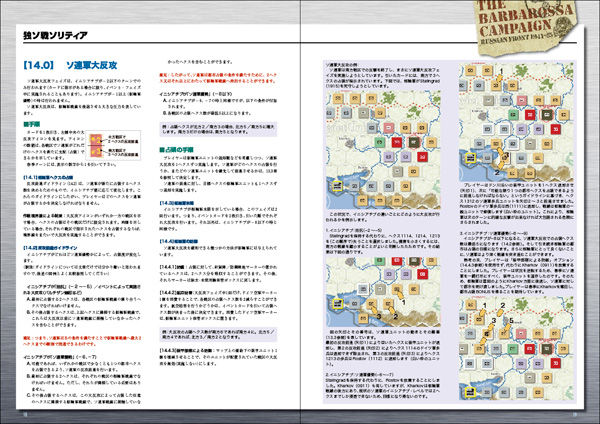The image size is (600, 424).
Task: Click the red note in the left column
Action: click(82, 341)
